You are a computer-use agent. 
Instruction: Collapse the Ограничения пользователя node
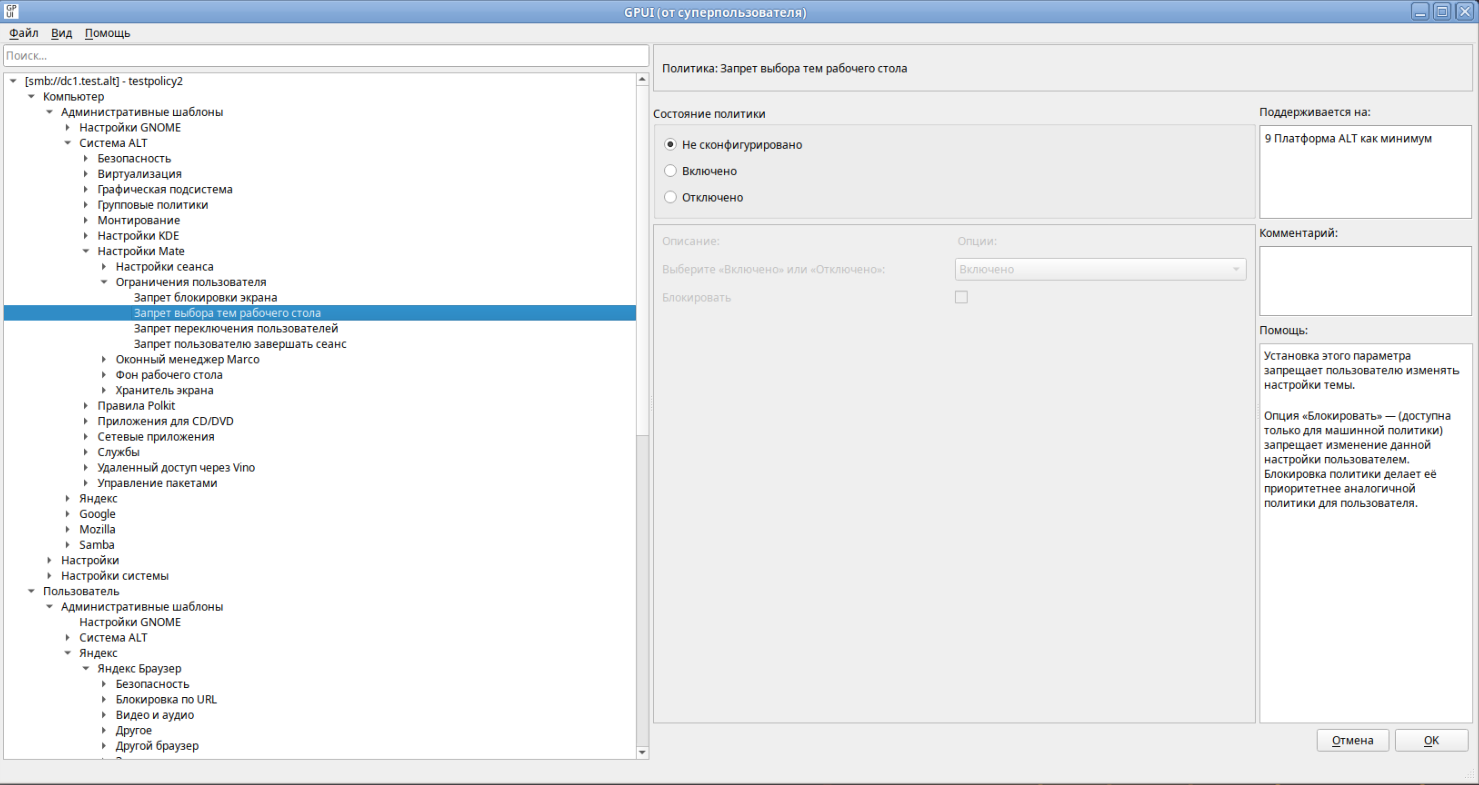[104, 282]
